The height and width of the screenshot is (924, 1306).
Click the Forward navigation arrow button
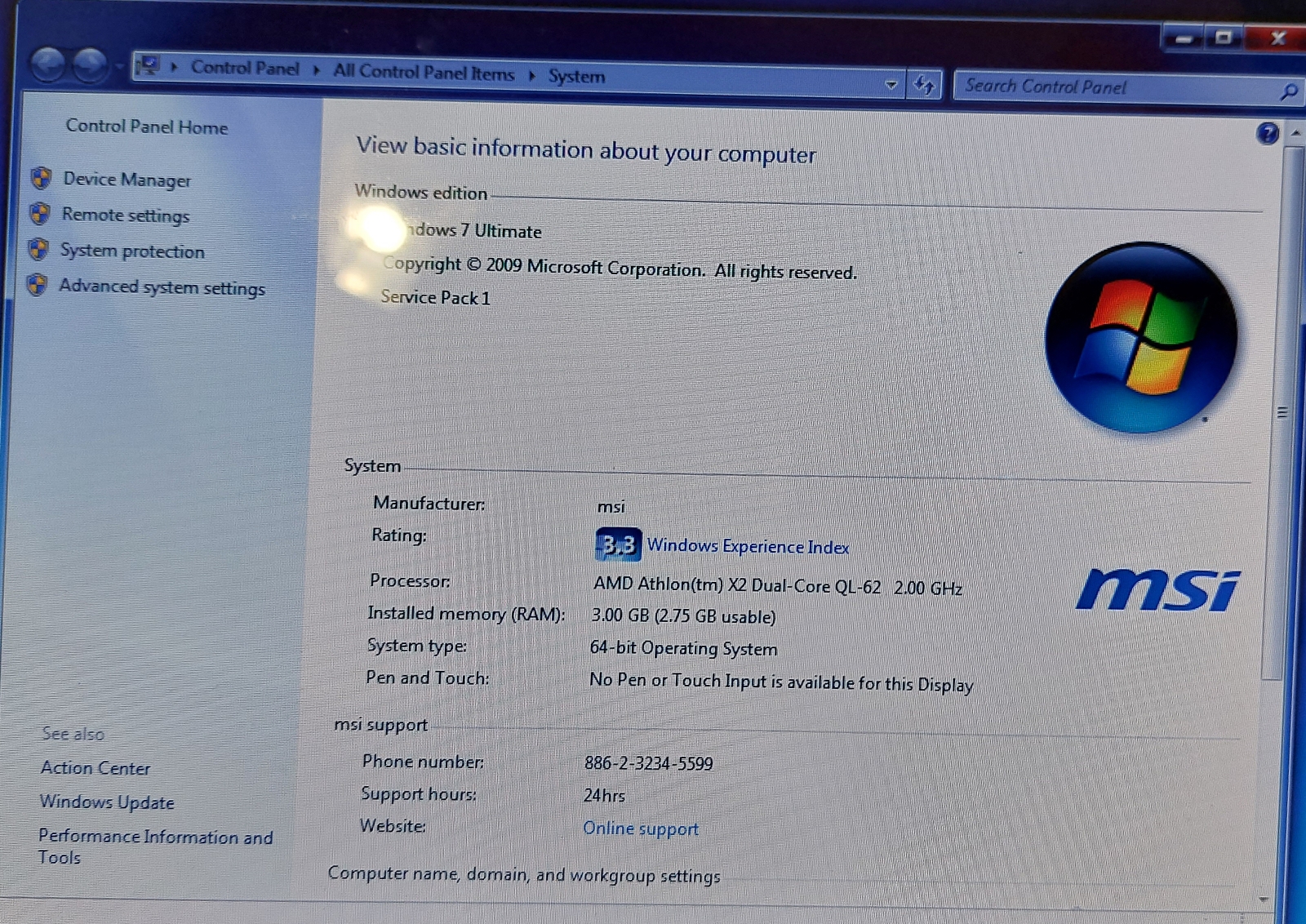pyautogui.click(x=90, y=64)
